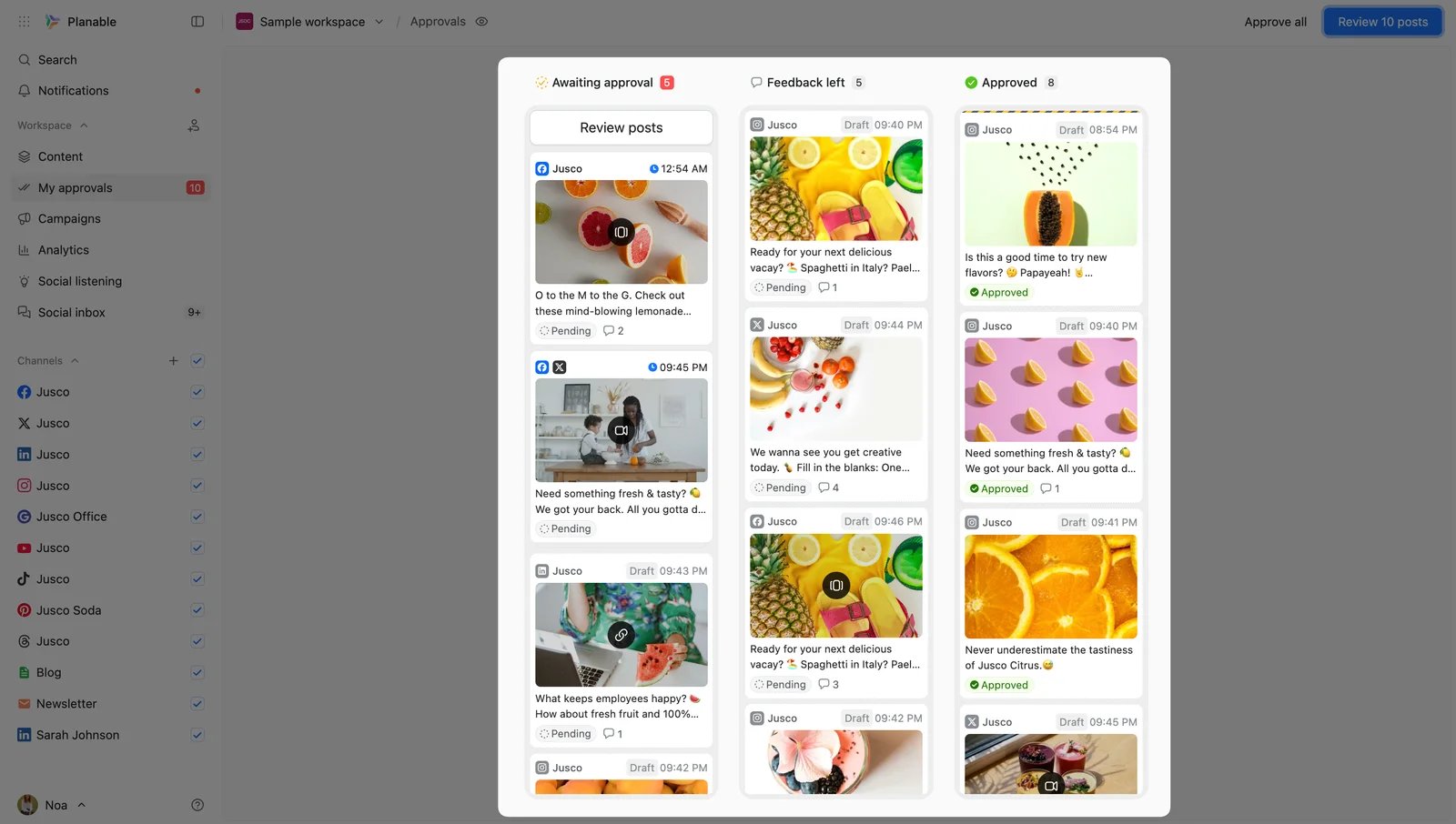Click the Planable logo icon
Viewport: 1456px width, 824px height.
53,21
